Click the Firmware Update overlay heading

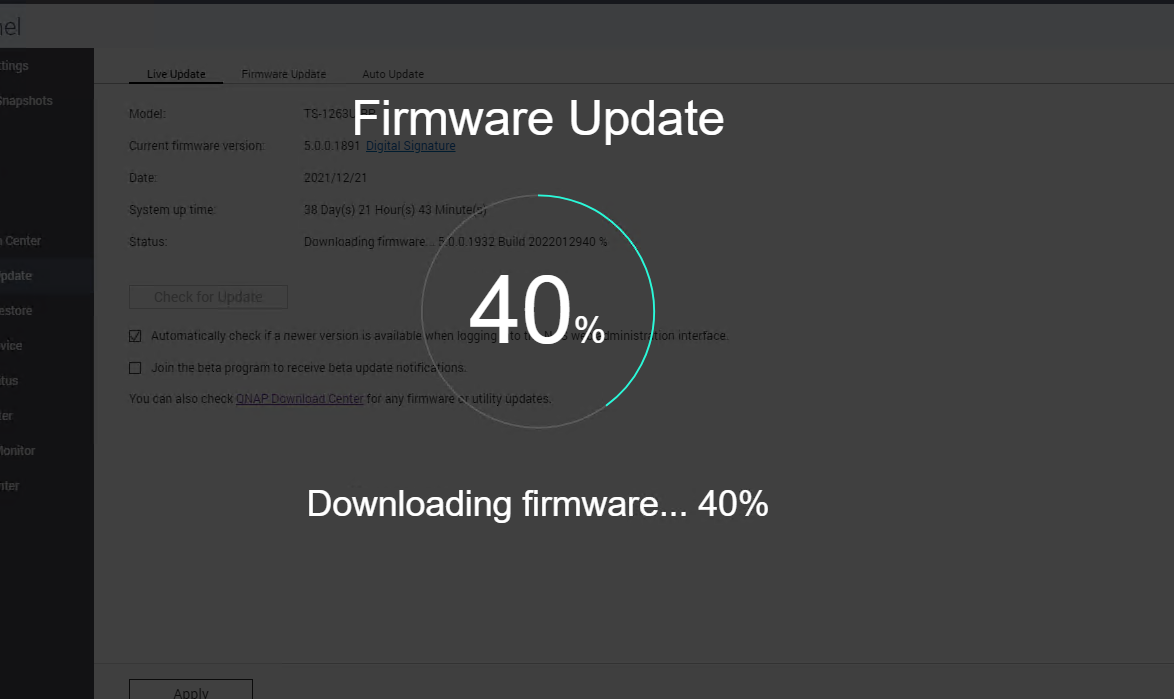pyautogui.click(x=538, y=119)
